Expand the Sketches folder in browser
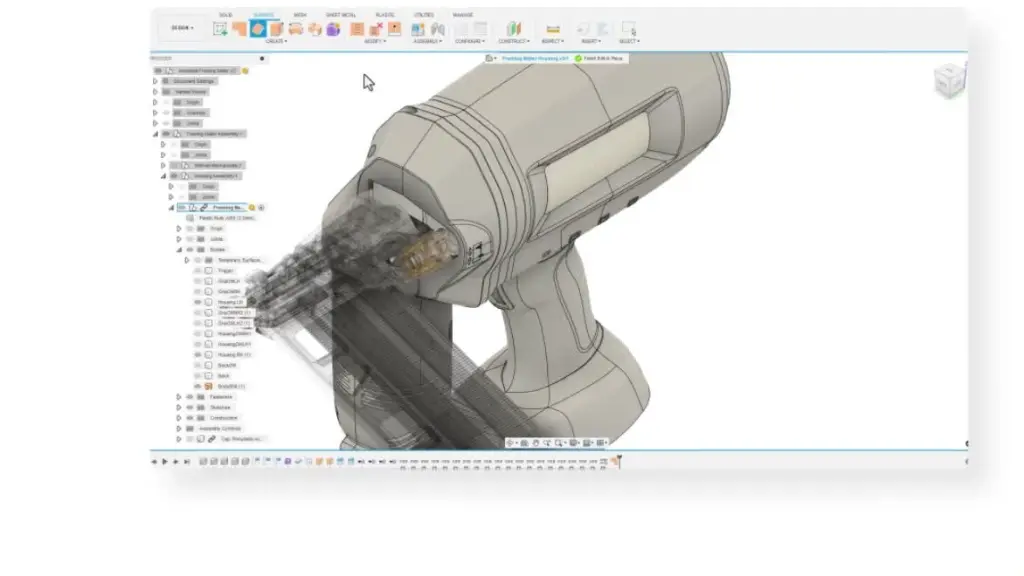This screenshot has height=576, width=1024. point(177,407)
